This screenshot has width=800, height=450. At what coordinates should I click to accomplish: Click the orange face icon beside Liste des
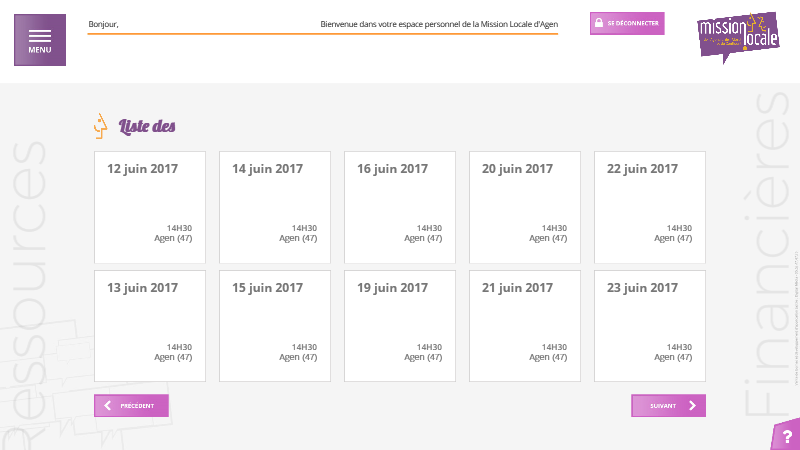point(101,126)
